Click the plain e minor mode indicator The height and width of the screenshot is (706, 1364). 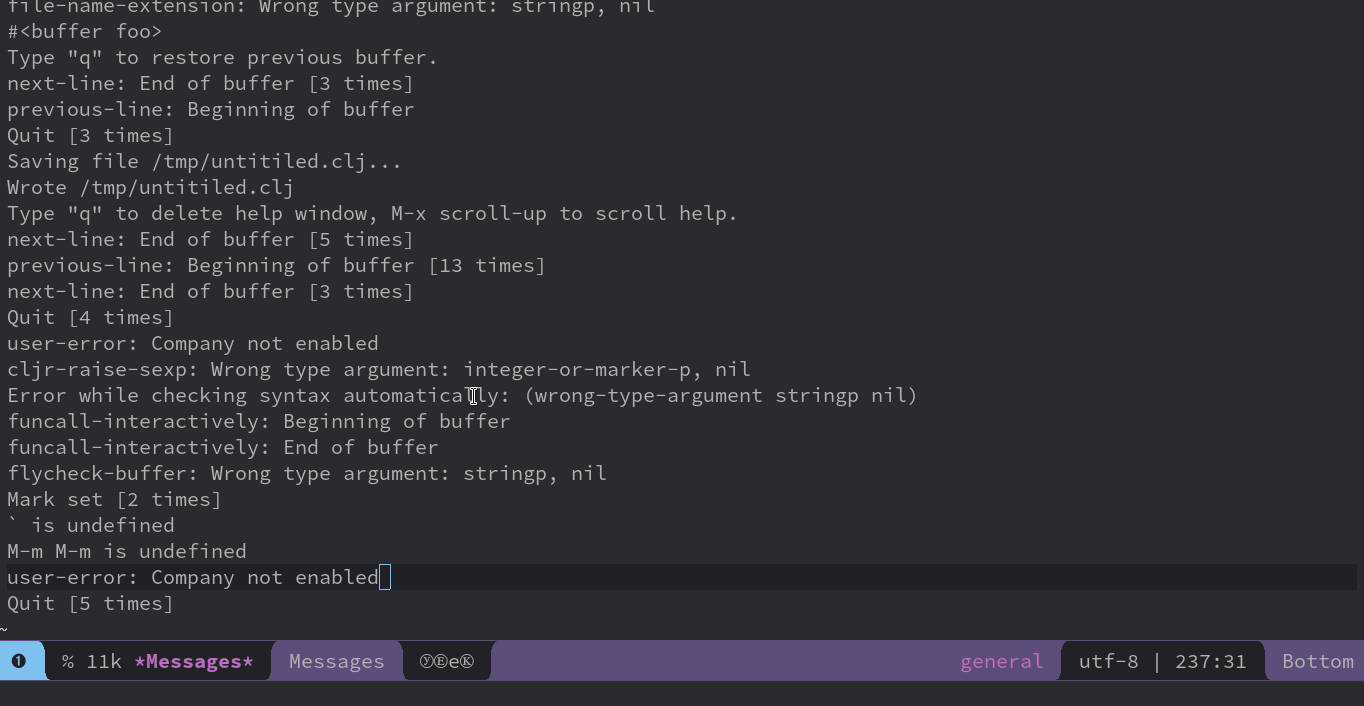(453, 661)
